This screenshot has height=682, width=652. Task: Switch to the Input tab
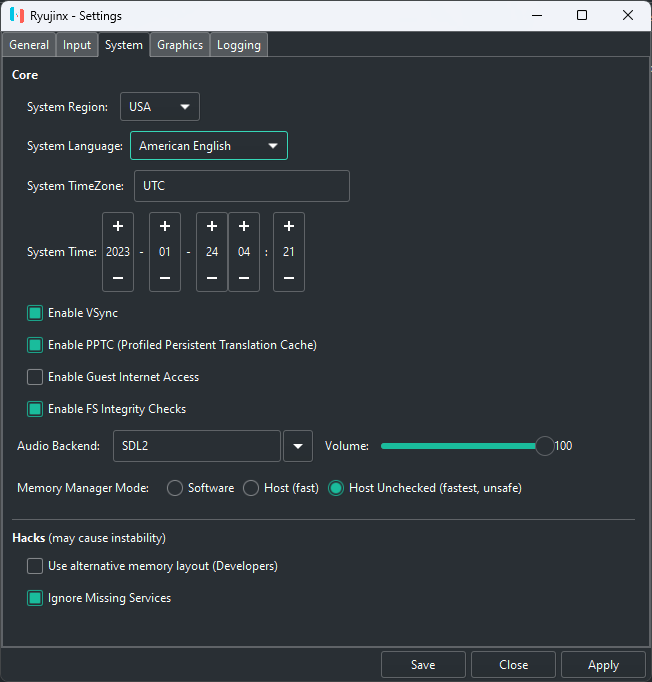(x=77, y=45)
